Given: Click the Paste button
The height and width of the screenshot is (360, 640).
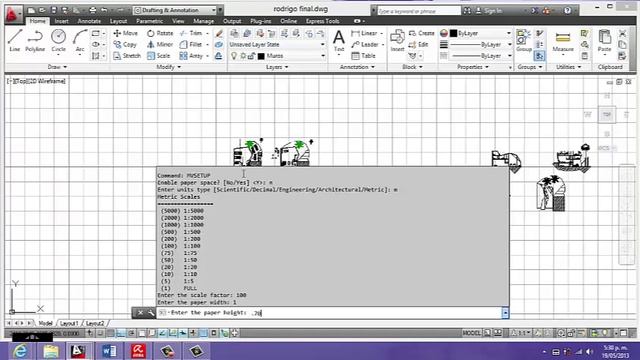Looking at the screenshot, I should tap(604, 41).
